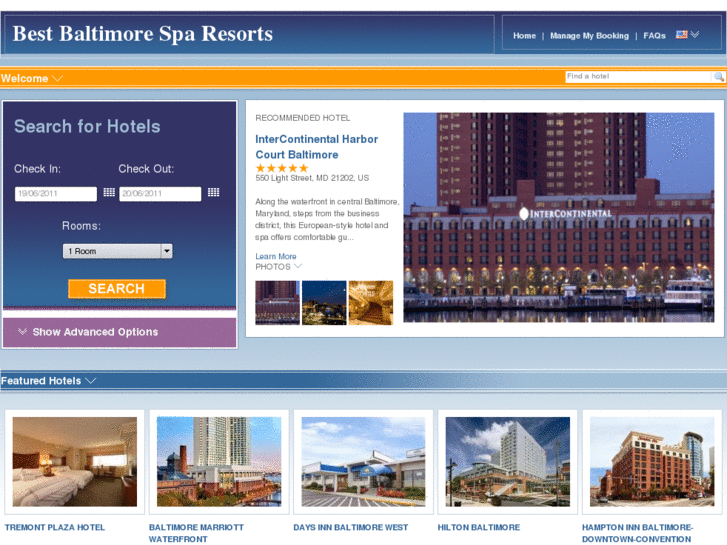Open InterContinental Harbor Court Baltimore title link
This screenshot has height=545, width=727.
(x=317, y=147)
